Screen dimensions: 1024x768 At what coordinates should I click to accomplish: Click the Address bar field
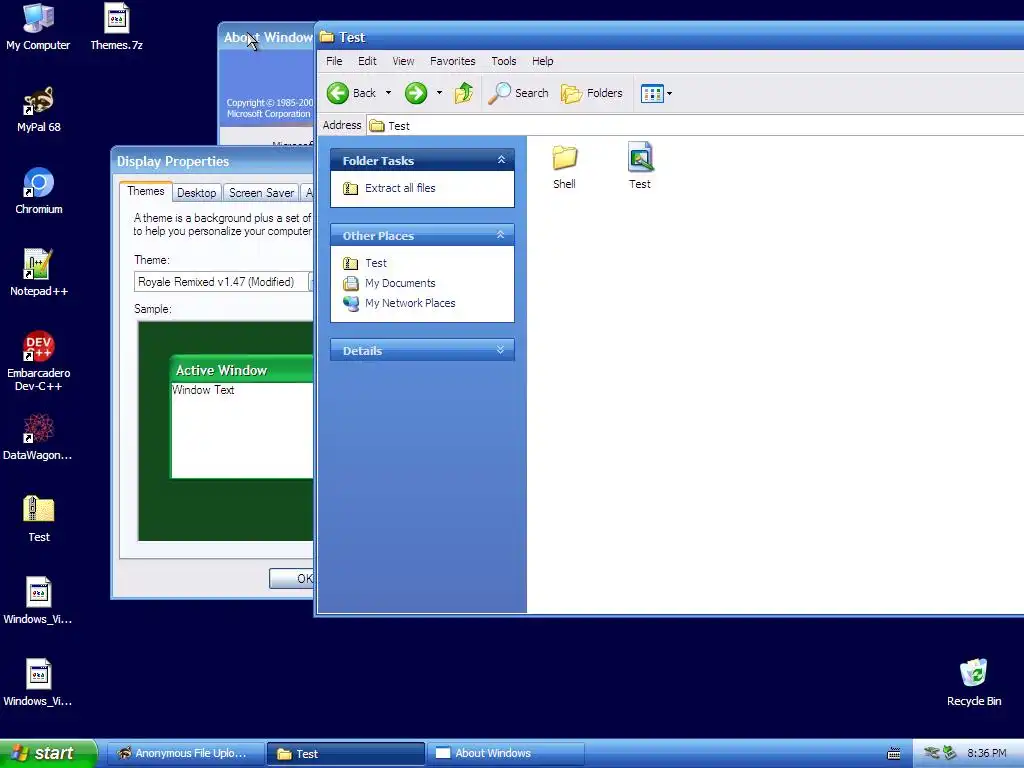695,125
